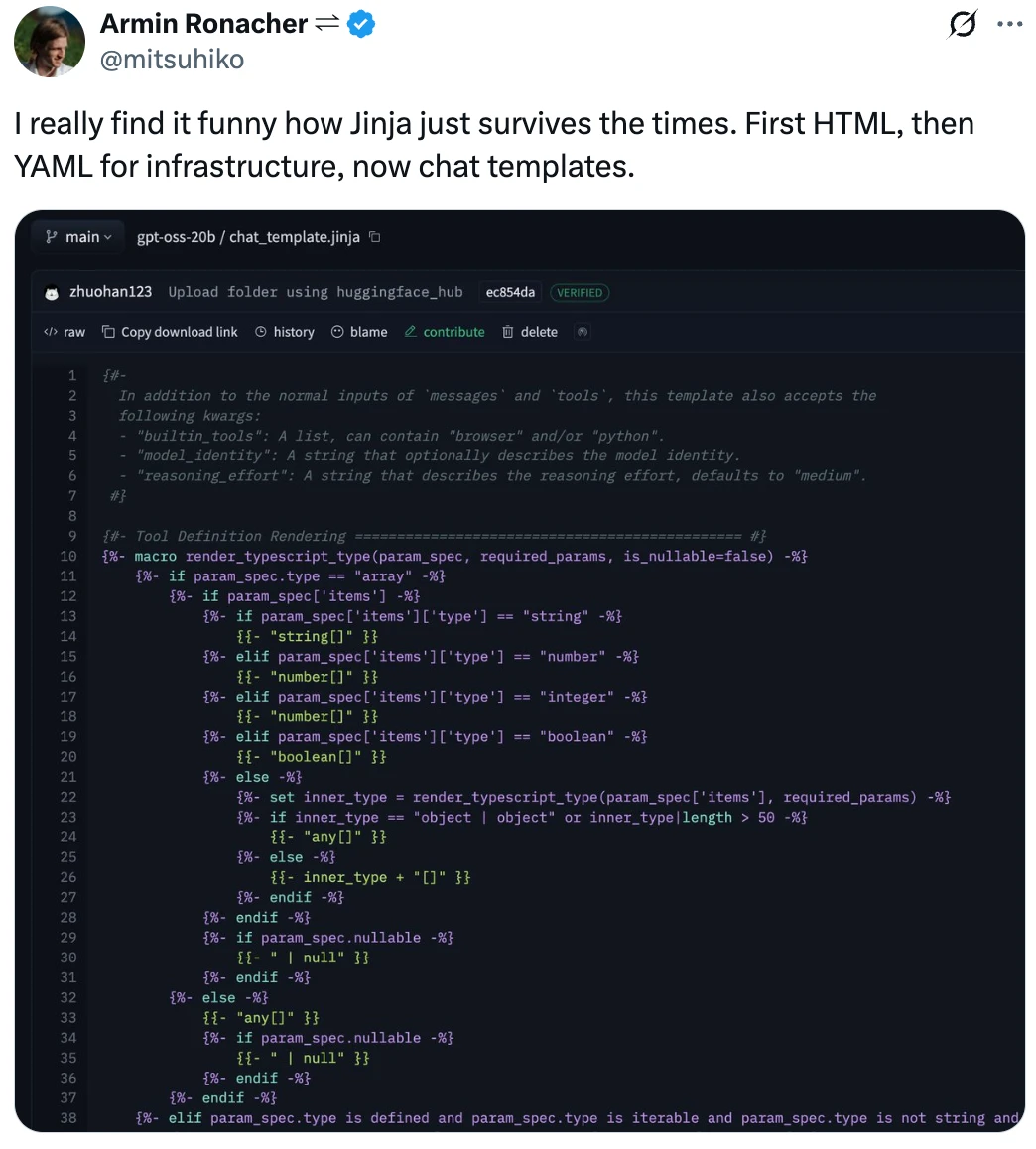Open the file history

pos(285,332)
